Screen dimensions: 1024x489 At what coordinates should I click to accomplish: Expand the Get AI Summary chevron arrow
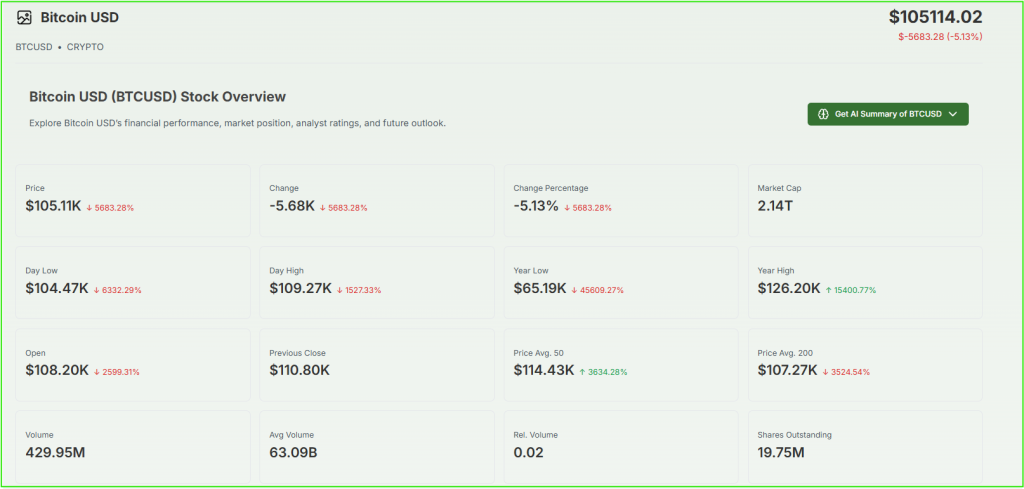[x=953, y=114]
